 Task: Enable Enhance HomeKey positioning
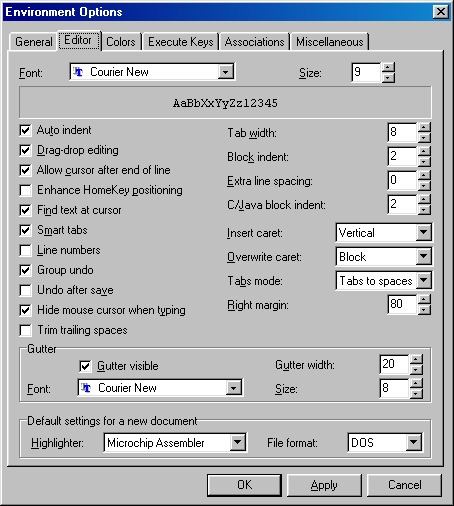tap(25, 190)
